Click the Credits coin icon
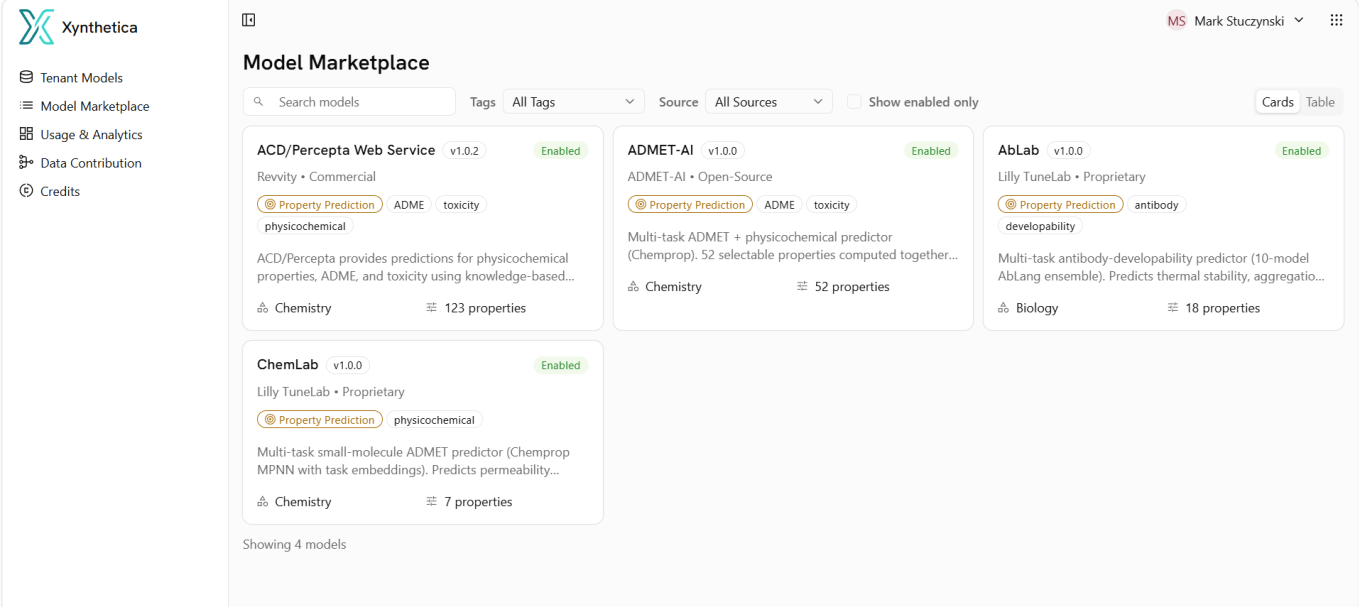The width and height of the screenshot is (1360, 607). click(x=26, y=191)
